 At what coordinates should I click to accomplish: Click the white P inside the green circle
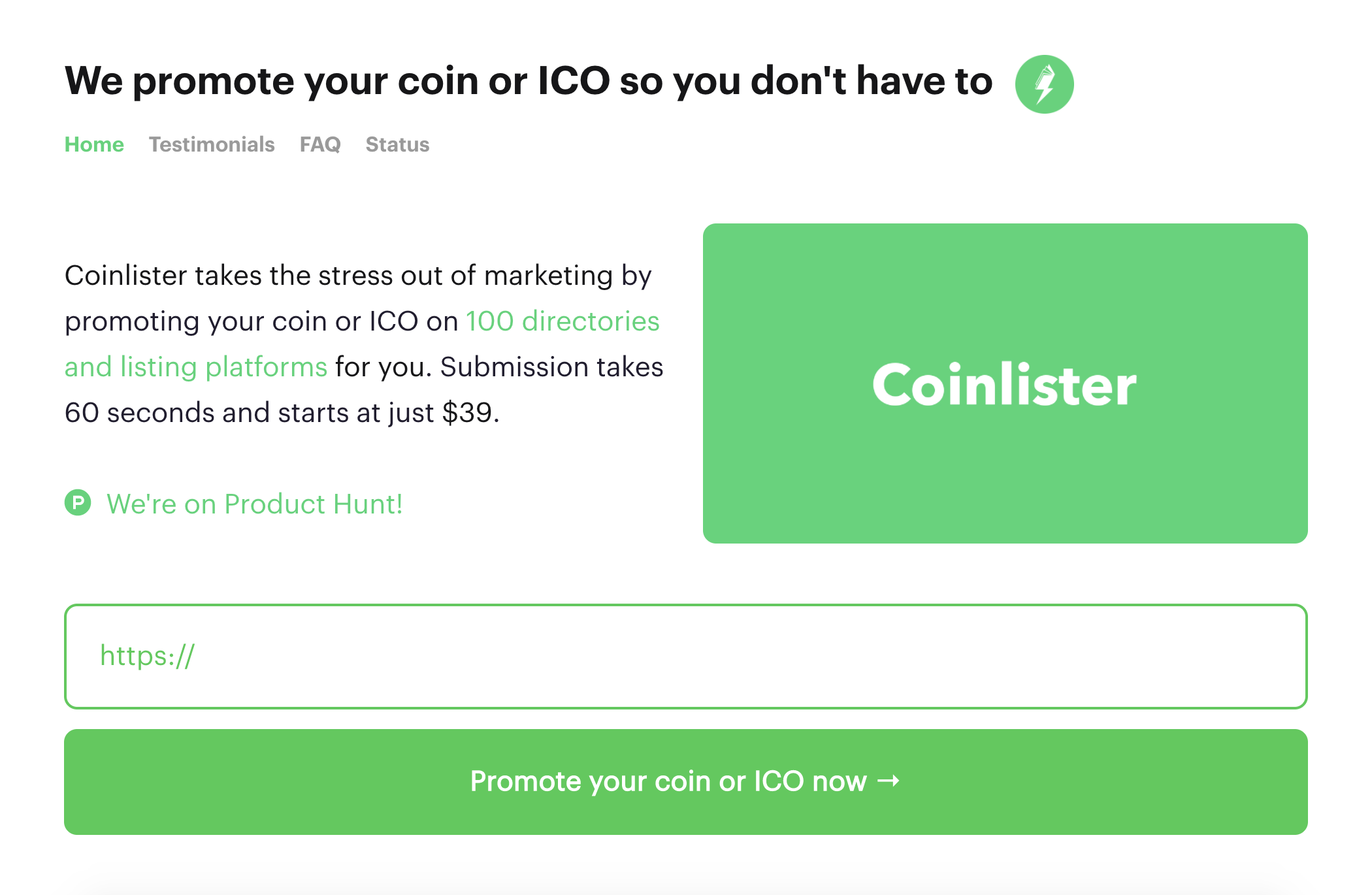point(78,503)
